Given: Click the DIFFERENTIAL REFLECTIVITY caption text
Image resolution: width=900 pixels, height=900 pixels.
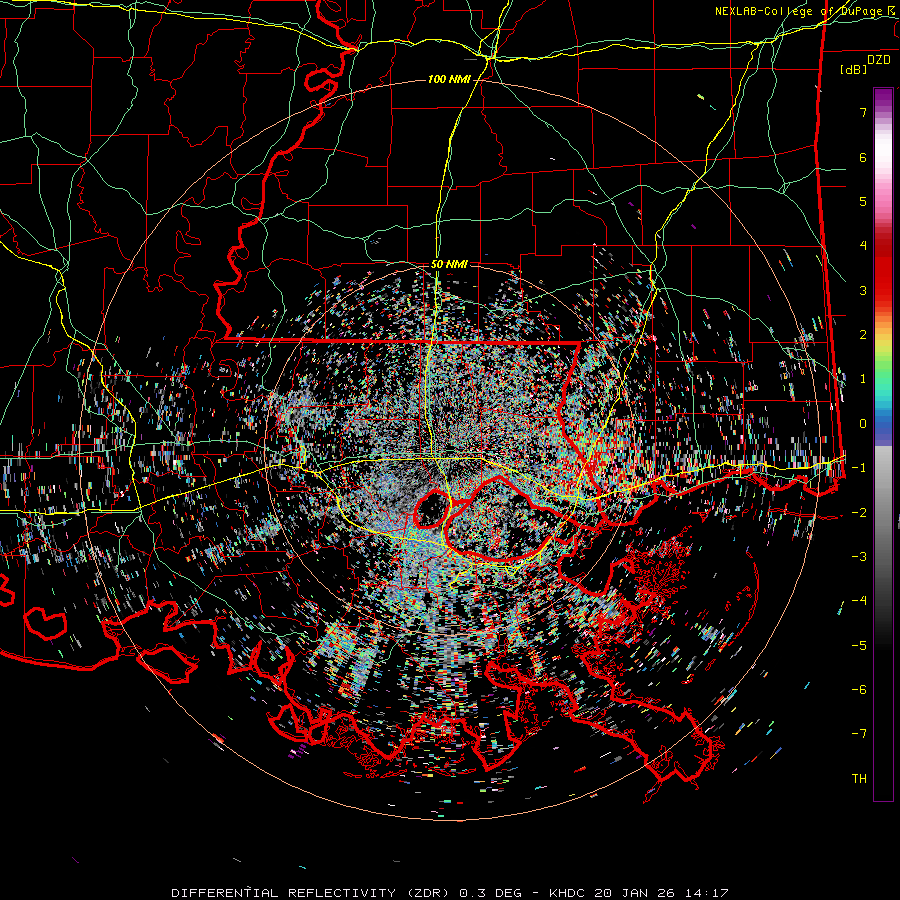Looking at the screenshot, I should (x=284, y=893).
